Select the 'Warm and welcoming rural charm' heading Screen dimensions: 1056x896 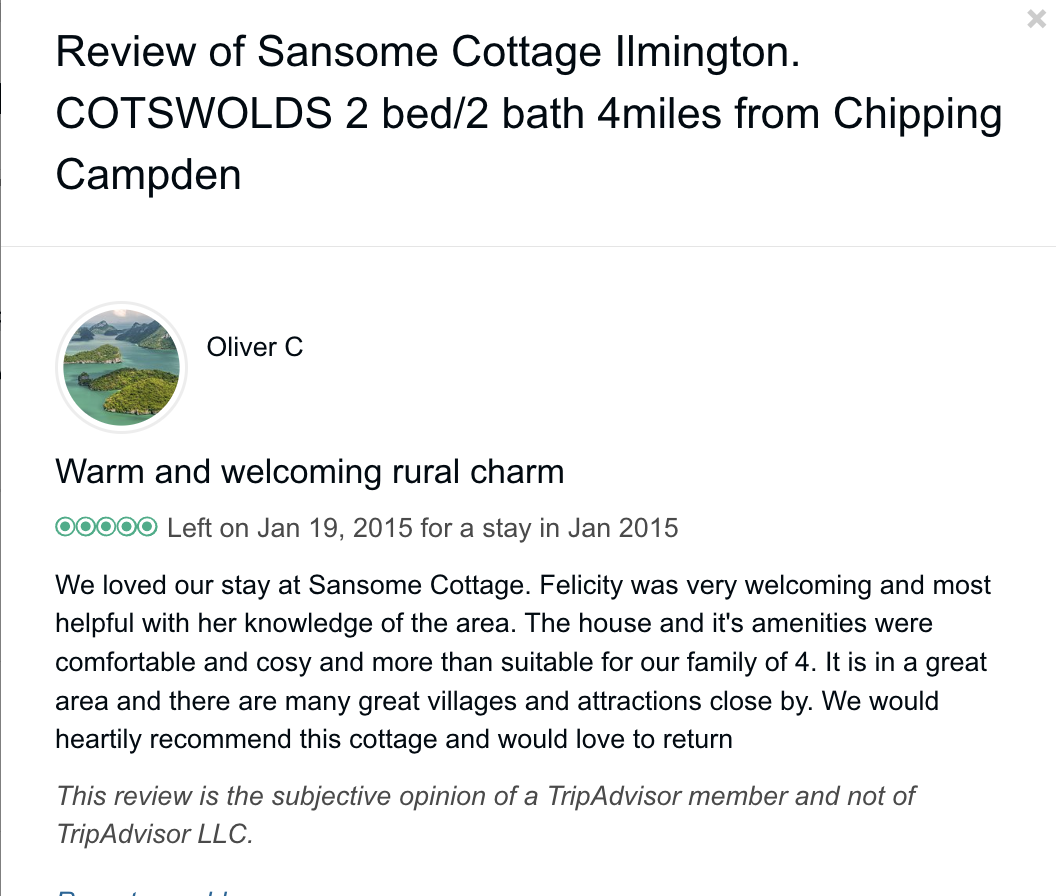tap(310, 471)
